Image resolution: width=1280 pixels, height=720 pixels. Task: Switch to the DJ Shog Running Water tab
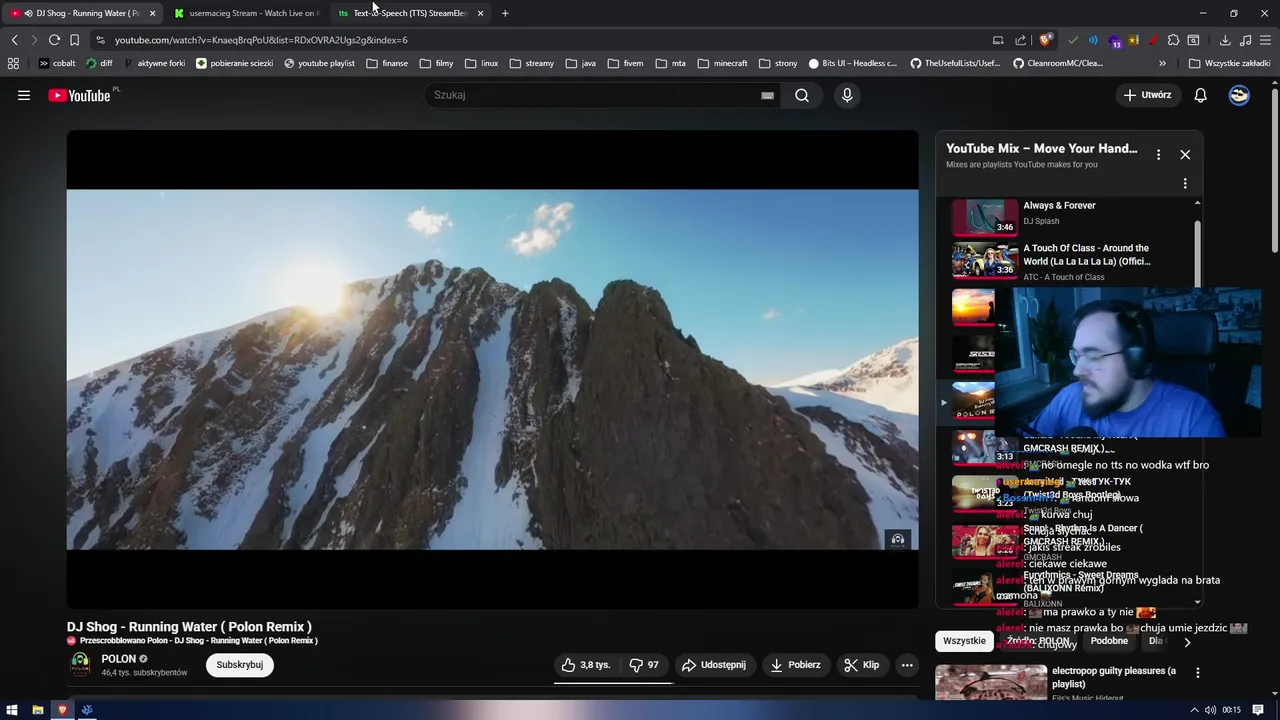pyautogui.click(x=80, y=13)
